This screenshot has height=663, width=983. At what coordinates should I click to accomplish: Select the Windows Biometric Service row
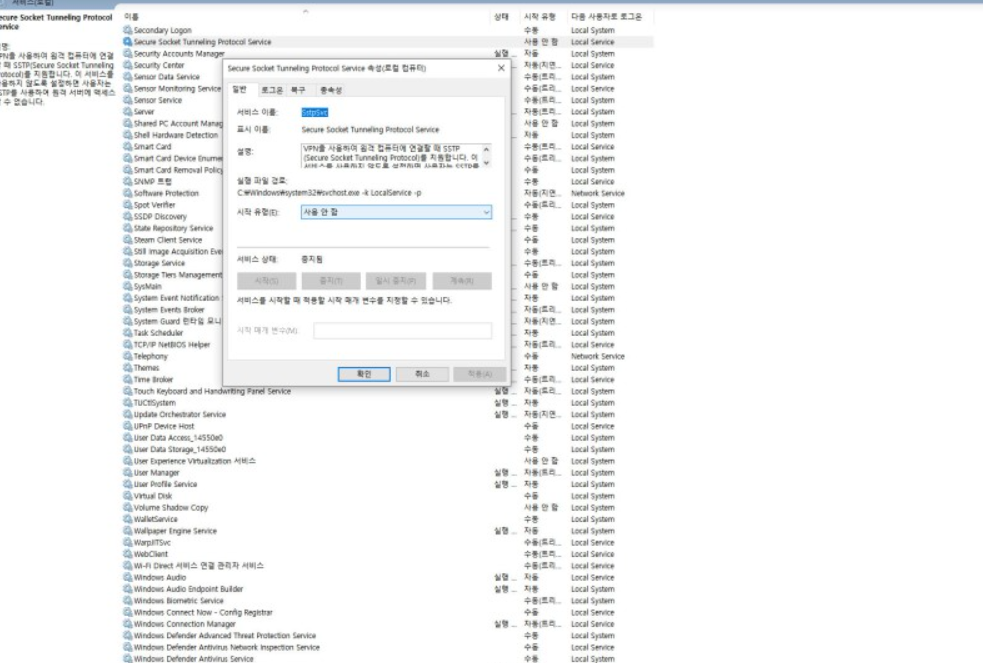point(387,600)
